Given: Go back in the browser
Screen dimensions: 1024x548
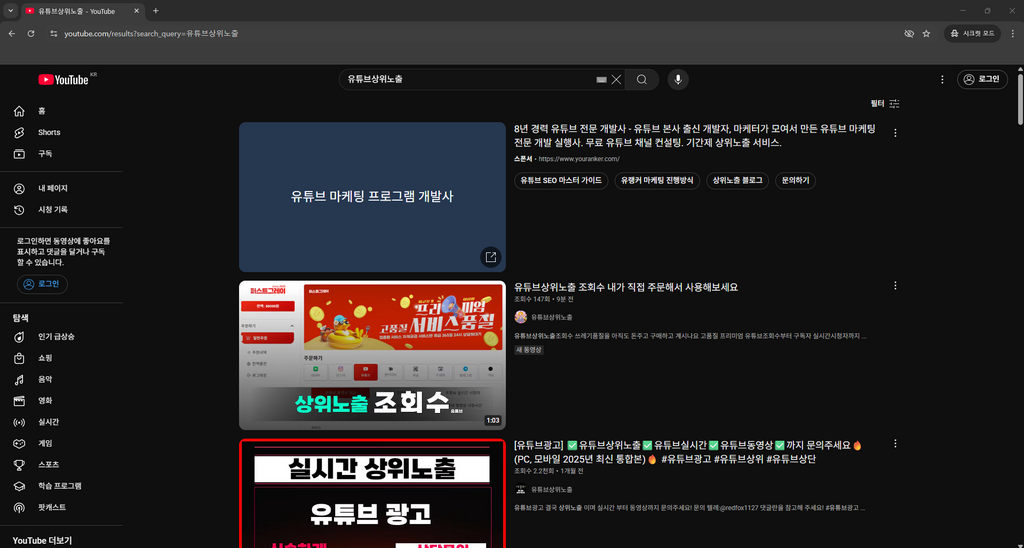Looking at the screenshot, I should 12,33.
